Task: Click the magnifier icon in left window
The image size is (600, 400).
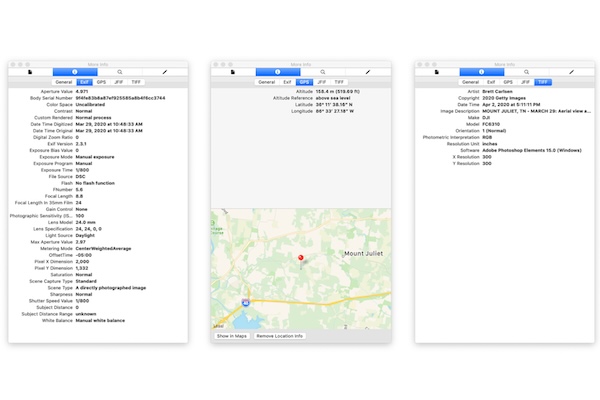Action: pos(120,72)
